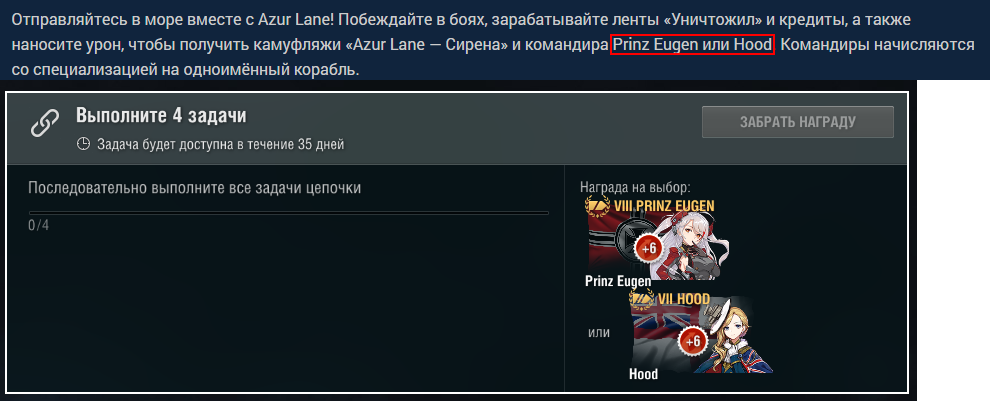Click the laurel emblem next to VIII PRINZ EUGEN
Image resolution: width=990 pixels, height=401 pixels.
click(597, 205)
